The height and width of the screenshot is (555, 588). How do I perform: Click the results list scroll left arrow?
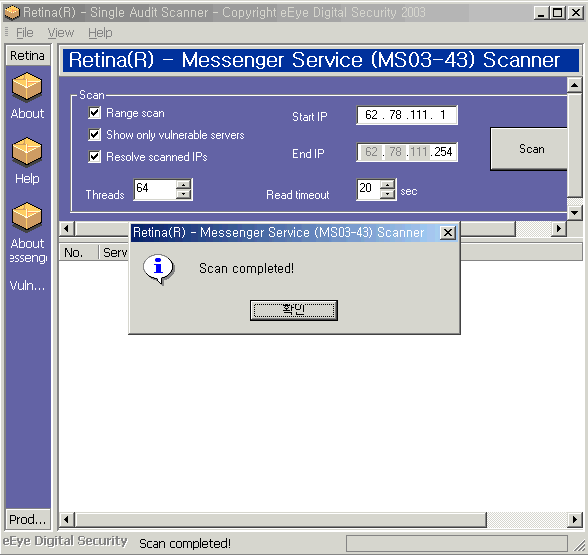(67, 520)
